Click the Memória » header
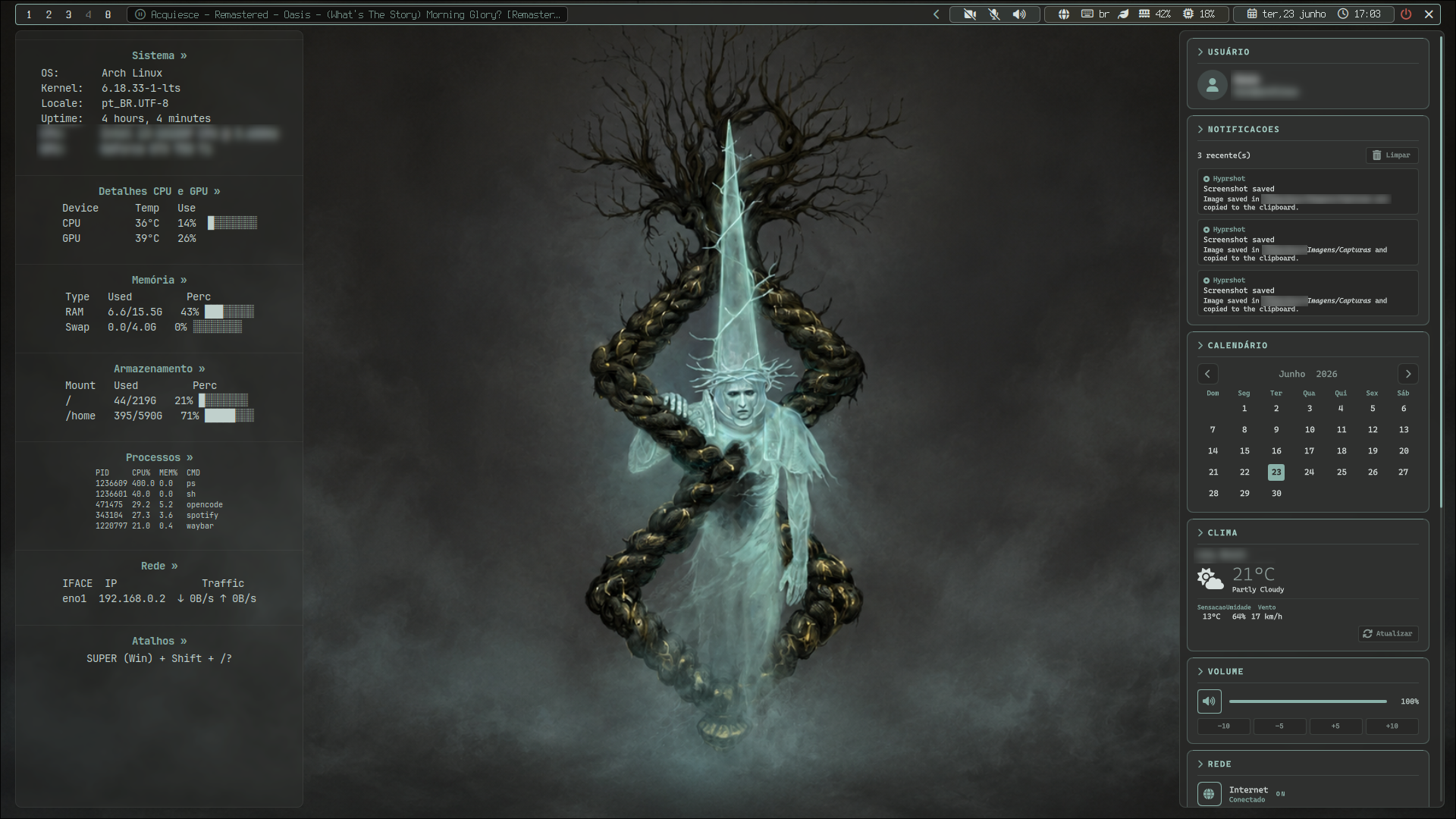This screenshot has height=819, width=1456. point(159,281)
